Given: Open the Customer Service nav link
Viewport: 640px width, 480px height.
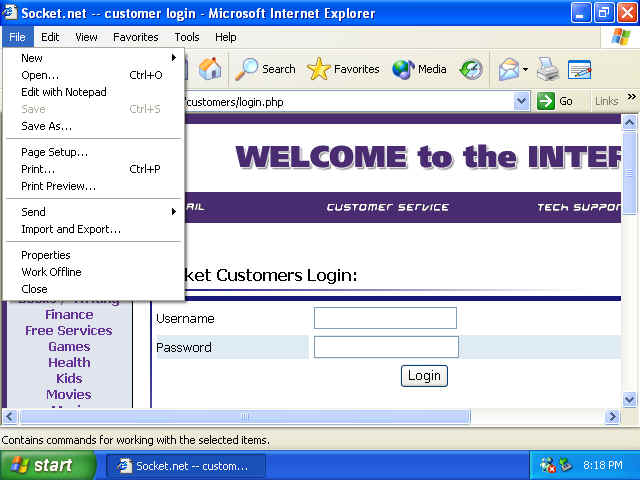Looking at the screenshot, I should pos(387,207).
